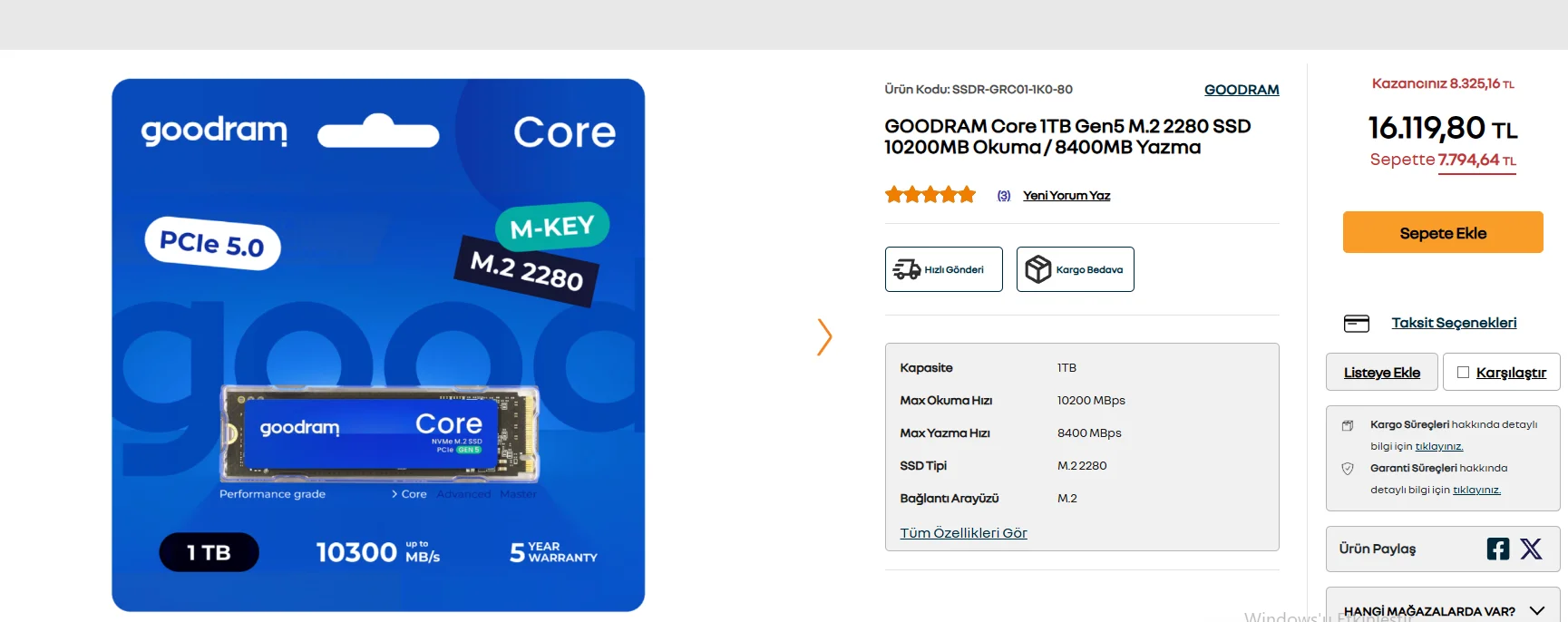Click tıklayınız link for Kargo Süreçleri
Viewport: 1568px width, 622px height.
pyautogui.click(x=1439, y=446)
